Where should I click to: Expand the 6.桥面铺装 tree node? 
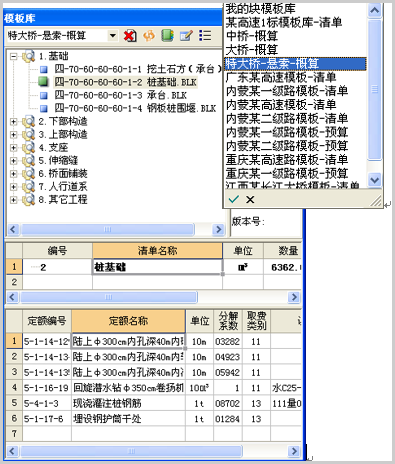13,174
